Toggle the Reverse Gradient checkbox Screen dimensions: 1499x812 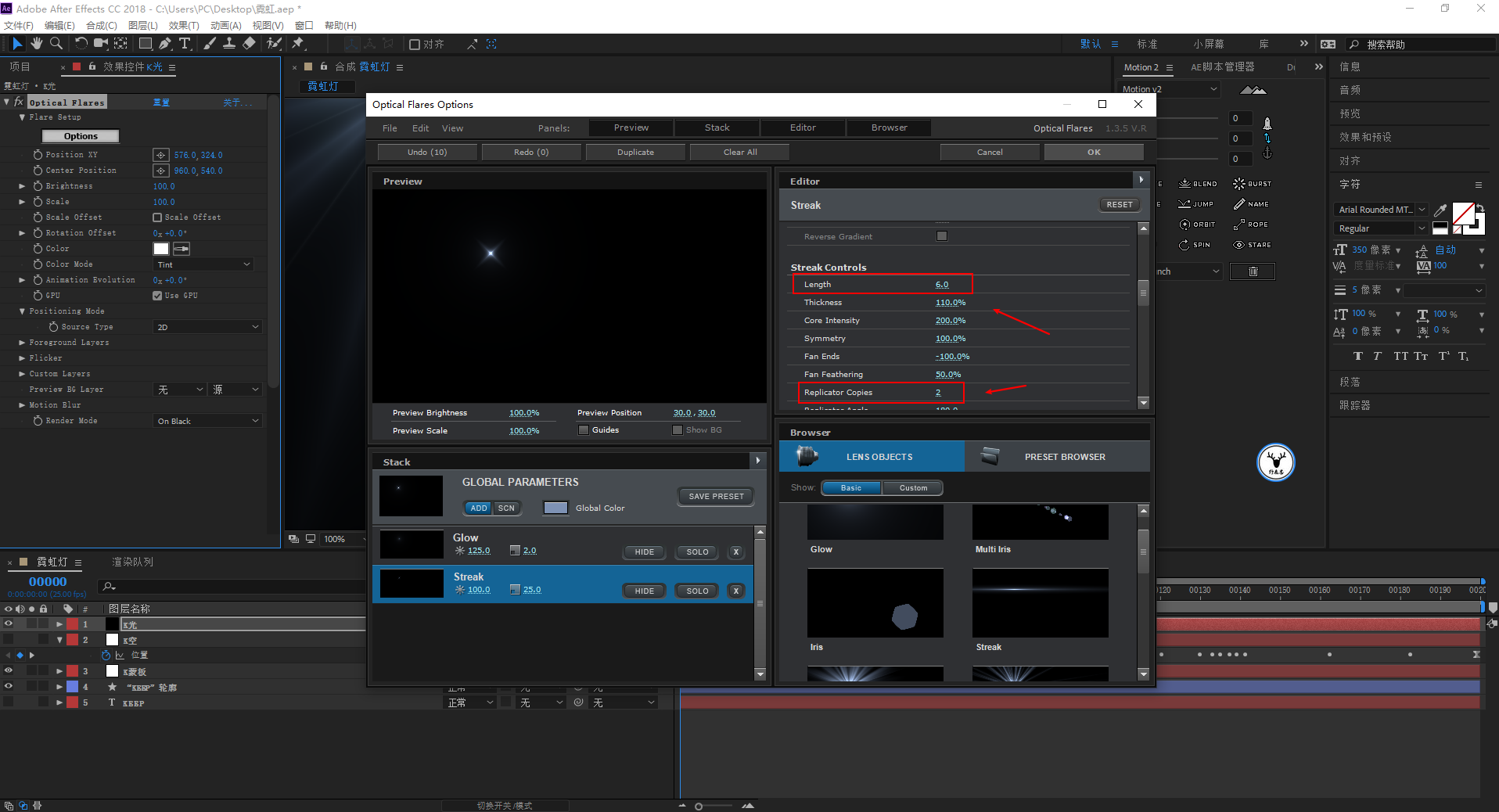click(x=942, y=236)
